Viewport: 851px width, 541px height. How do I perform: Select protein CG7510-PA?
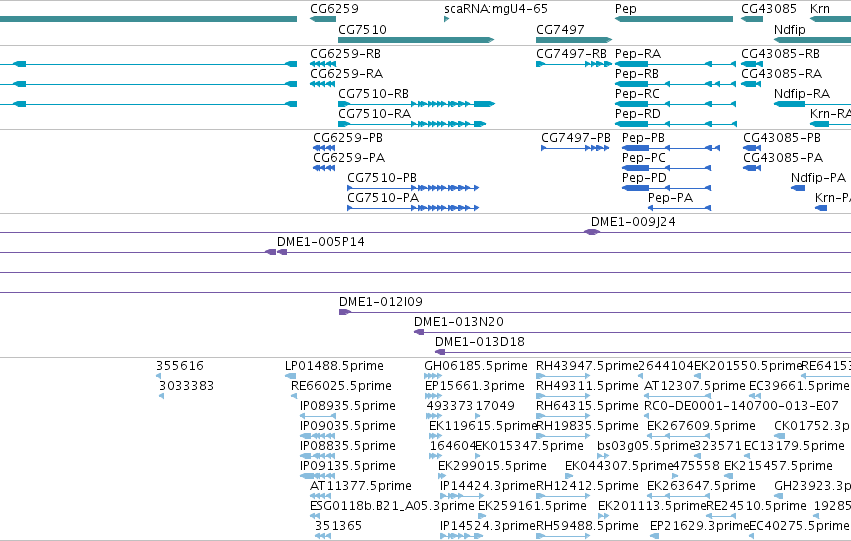coord(413,208)
